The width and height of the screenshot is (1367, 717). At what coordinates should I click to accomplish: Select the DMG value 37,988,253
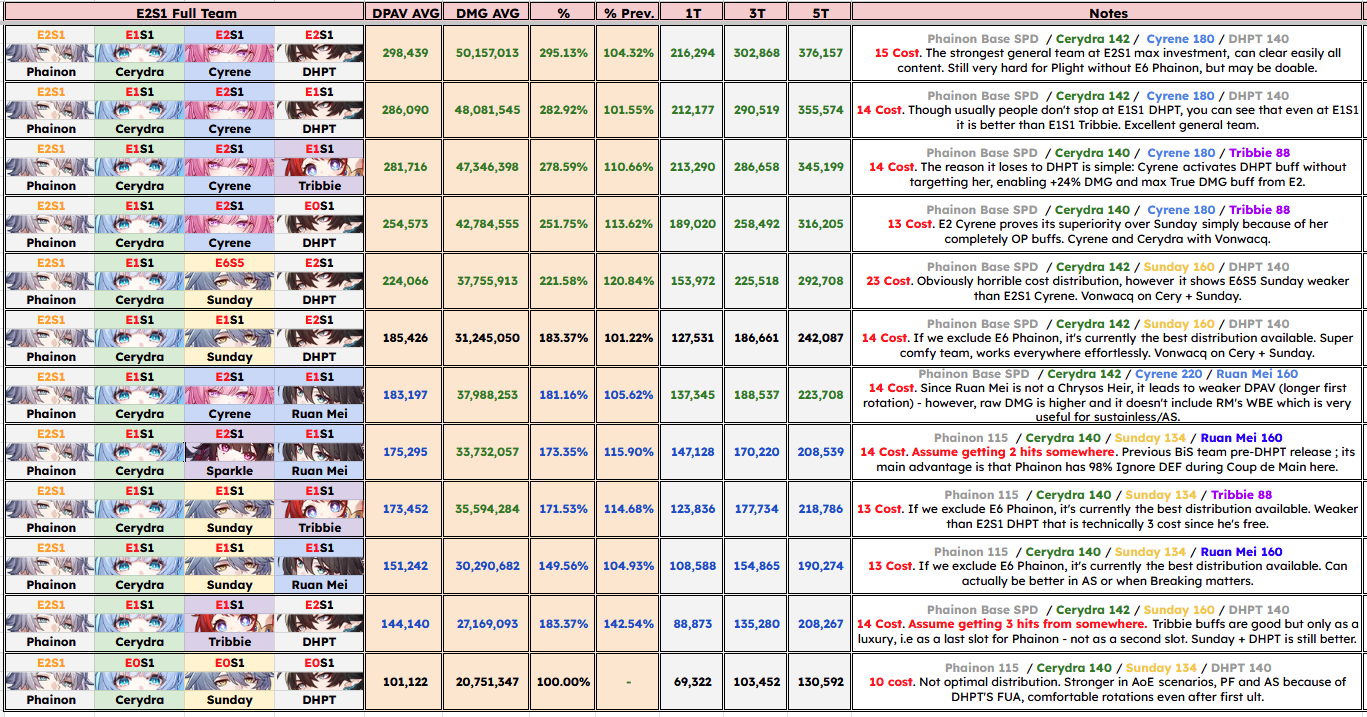487,395
